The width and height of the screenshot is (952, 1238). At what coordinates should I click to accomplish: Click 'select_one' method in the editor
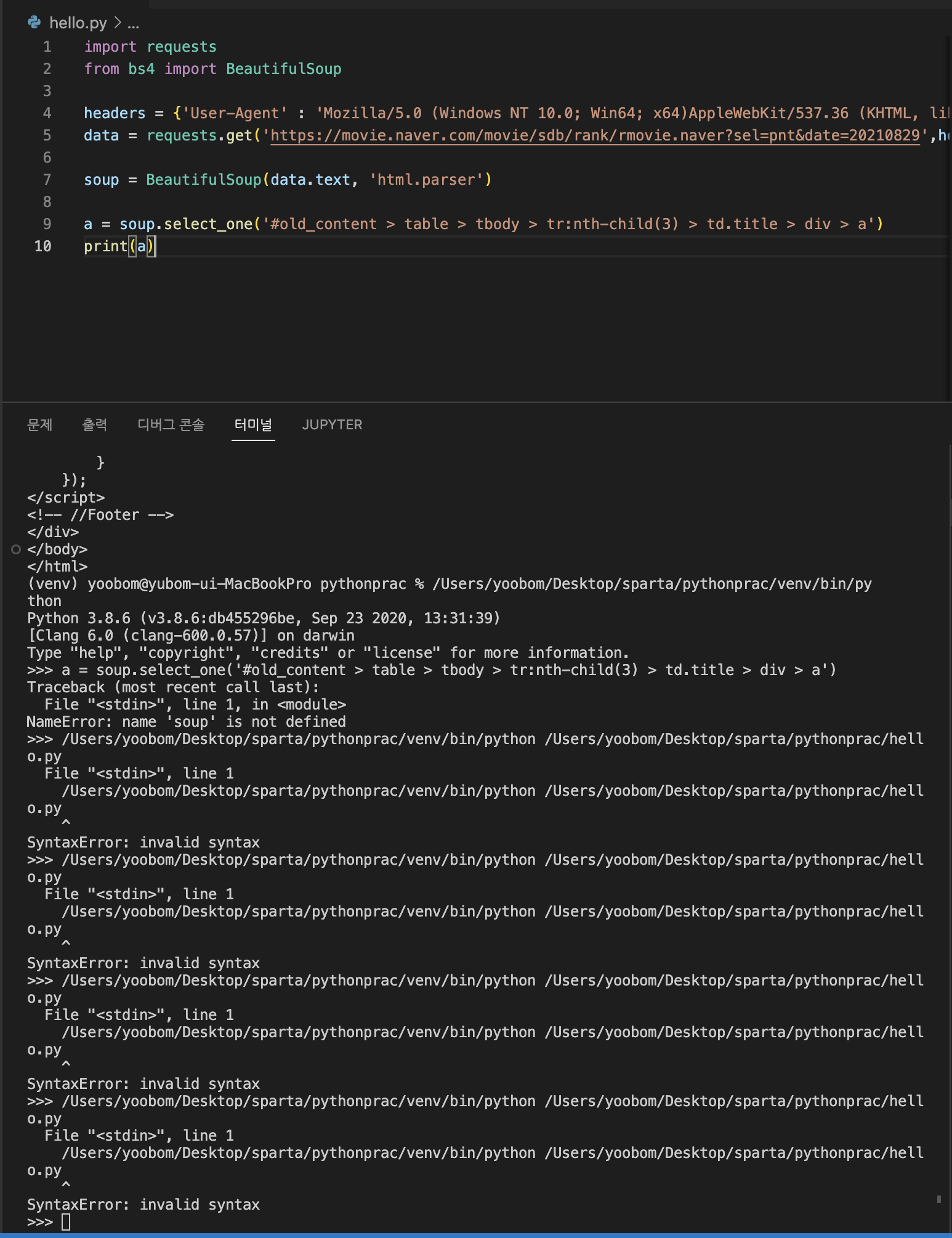[208, 224]
